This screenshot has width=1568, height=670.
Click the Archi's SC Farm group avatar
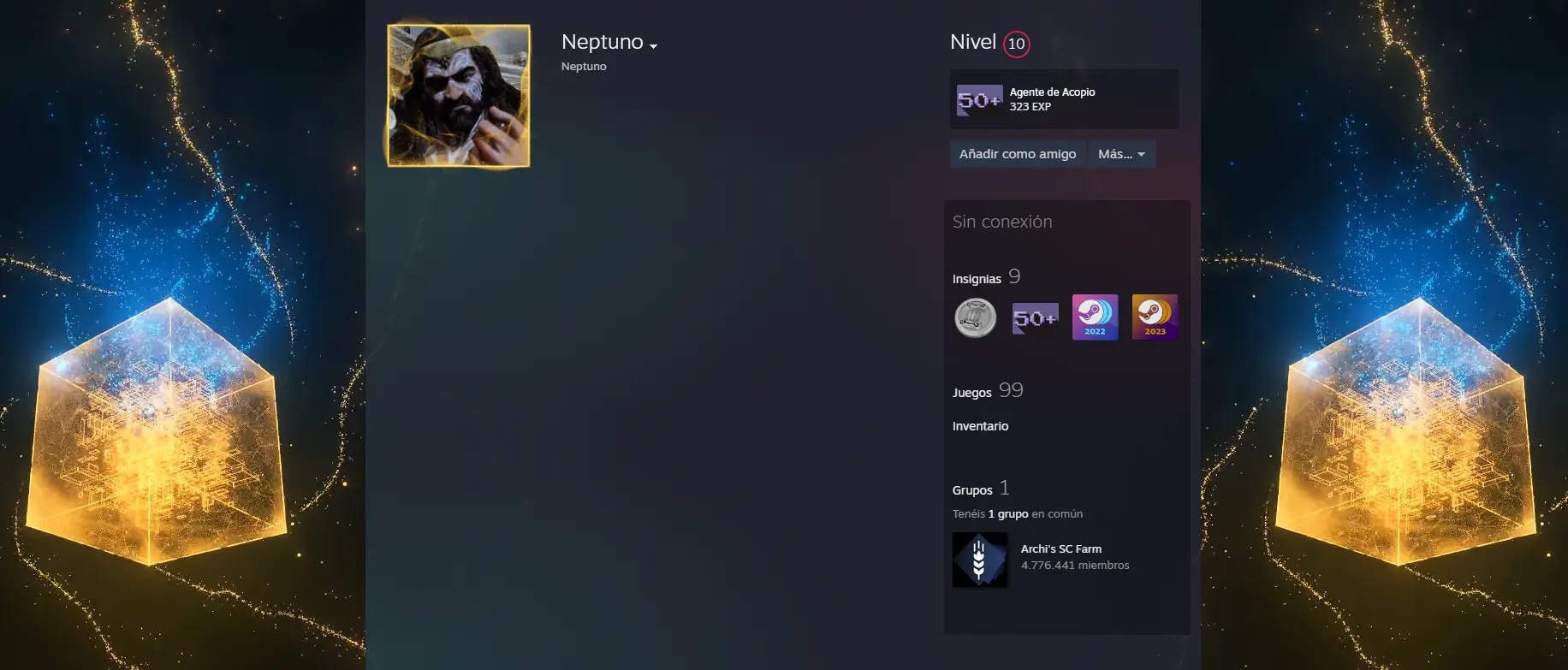[x=980, y=560]
